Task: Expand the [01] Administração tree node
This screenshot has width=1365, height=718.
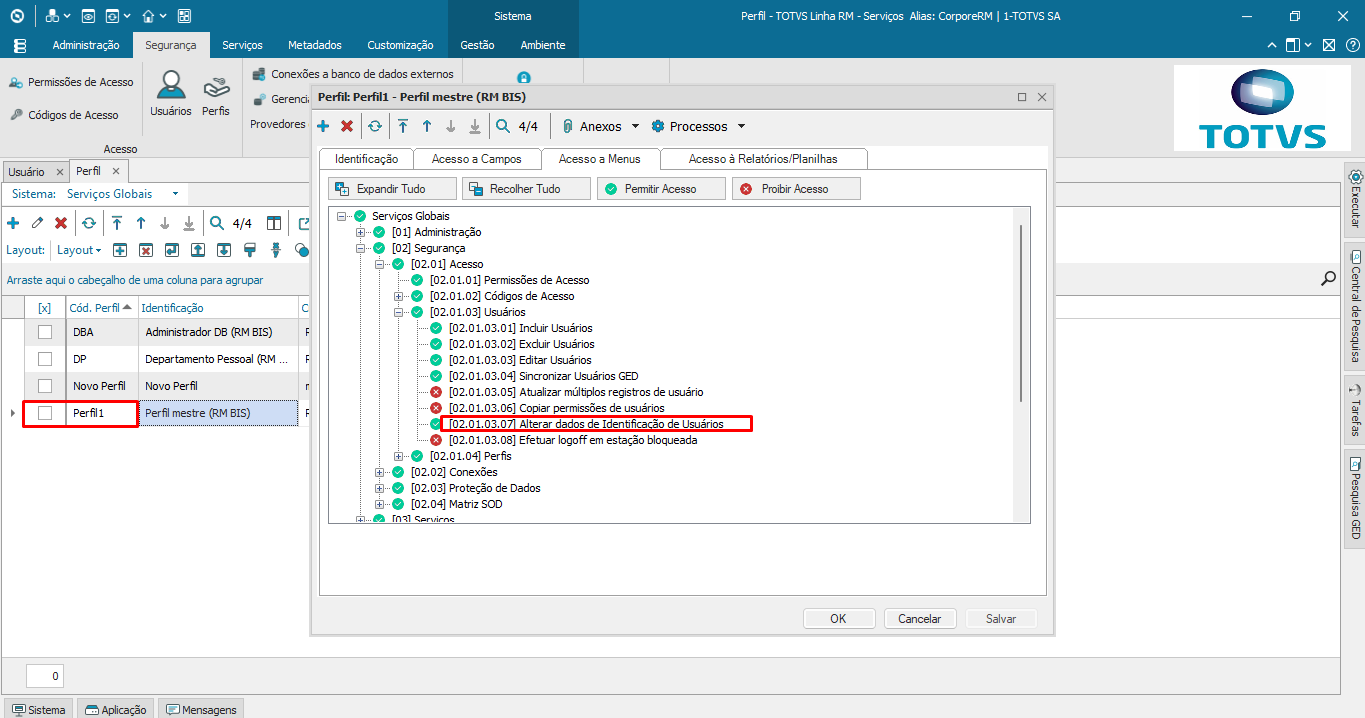Action: (x=361, y=232)
